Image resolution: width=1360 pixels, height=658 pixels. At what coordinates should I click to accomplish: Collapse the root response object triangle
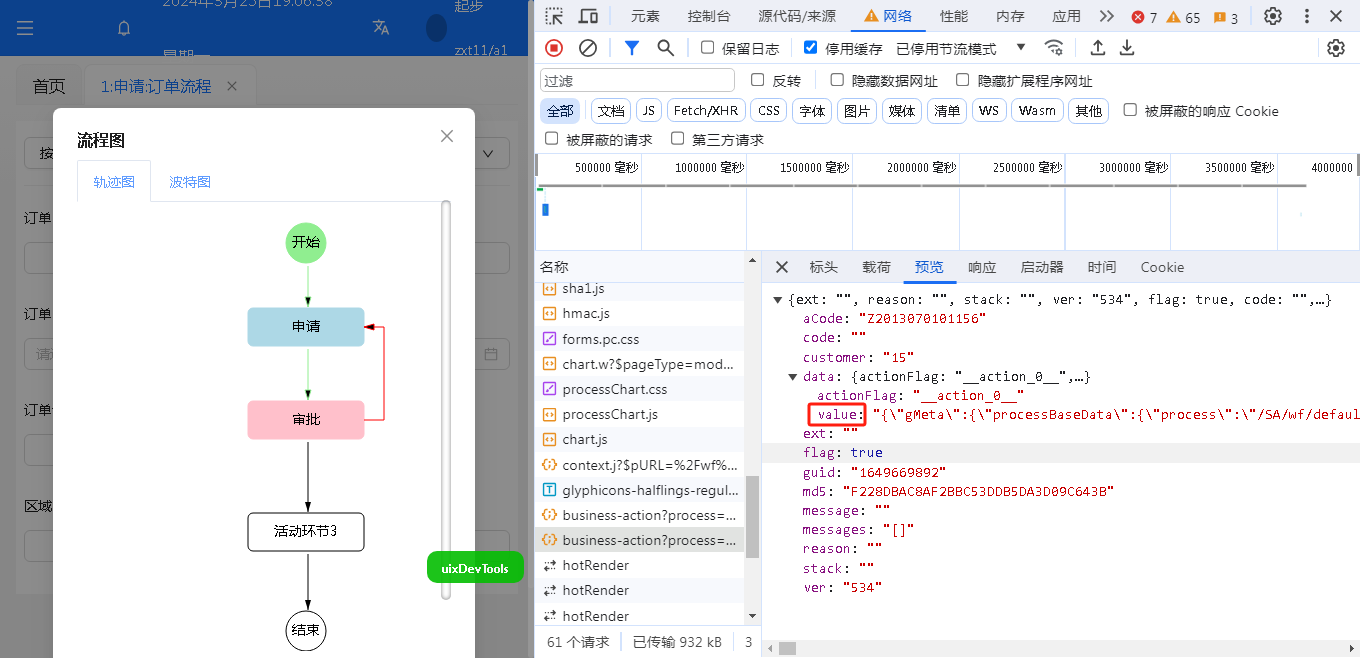(778, 299)
